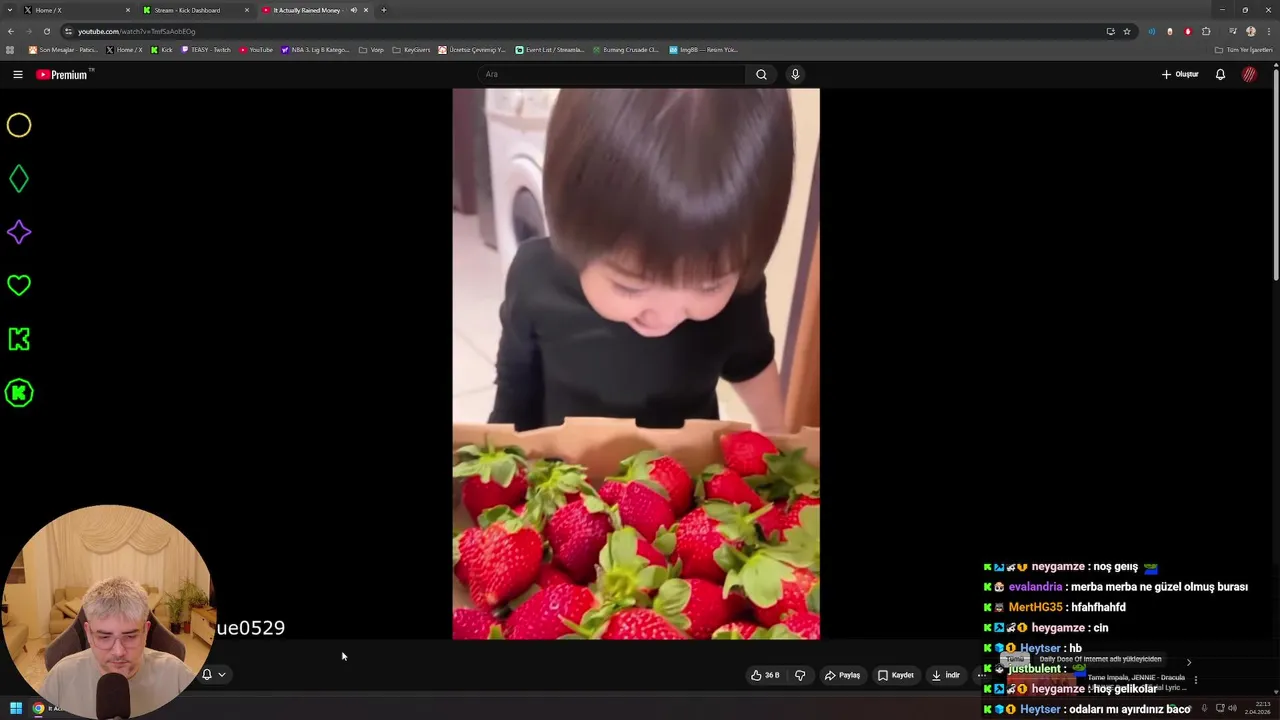Open the Extensions puzzle menu
The height and width of the screenshot is (720, 1280).
click(x=1206, y=31)
